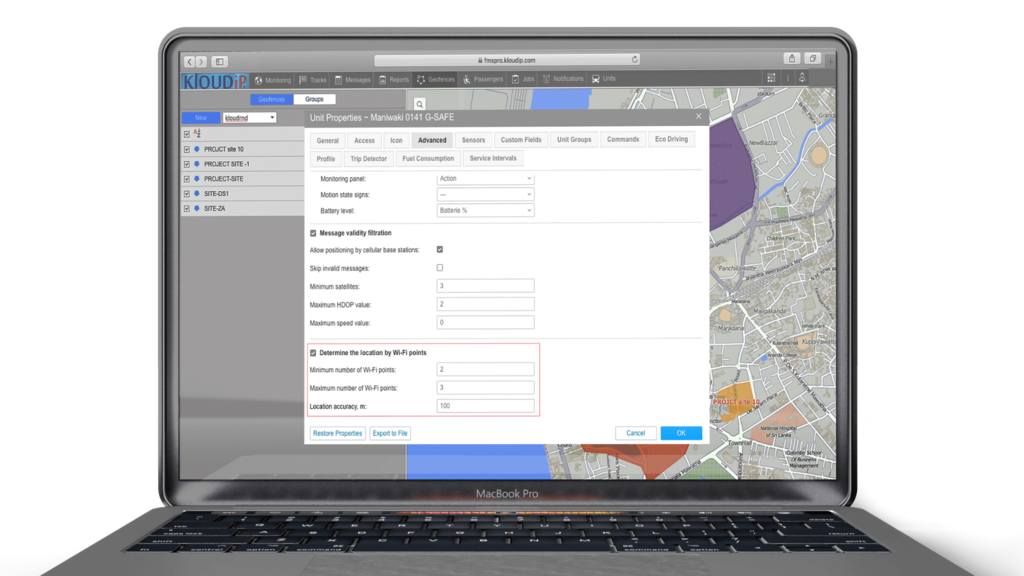The width and height of the screenshot is (1024, 576).
Task: Open the Tracks section
Action: click(x=313, y=80)
